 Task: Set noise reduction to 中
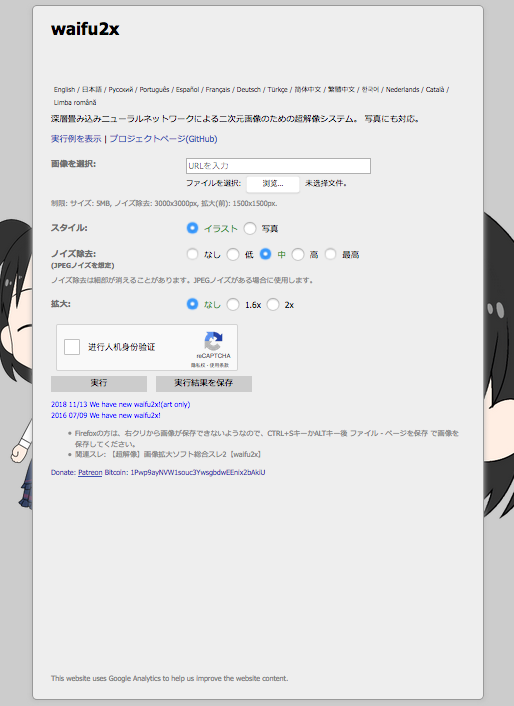[x=265, y=254]
